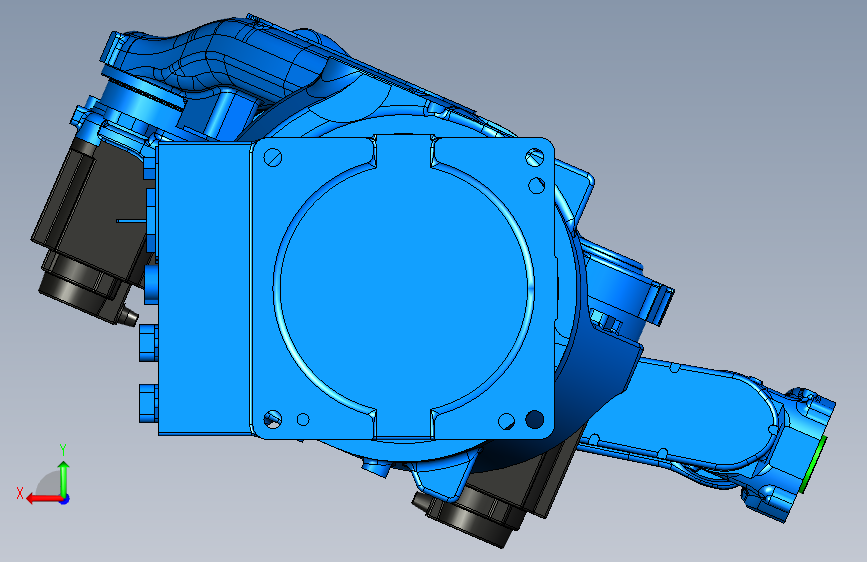This screenshot has width=867, height=562.
Task: Select the rectangular junction box left of base plate
Action: point(203,289)
